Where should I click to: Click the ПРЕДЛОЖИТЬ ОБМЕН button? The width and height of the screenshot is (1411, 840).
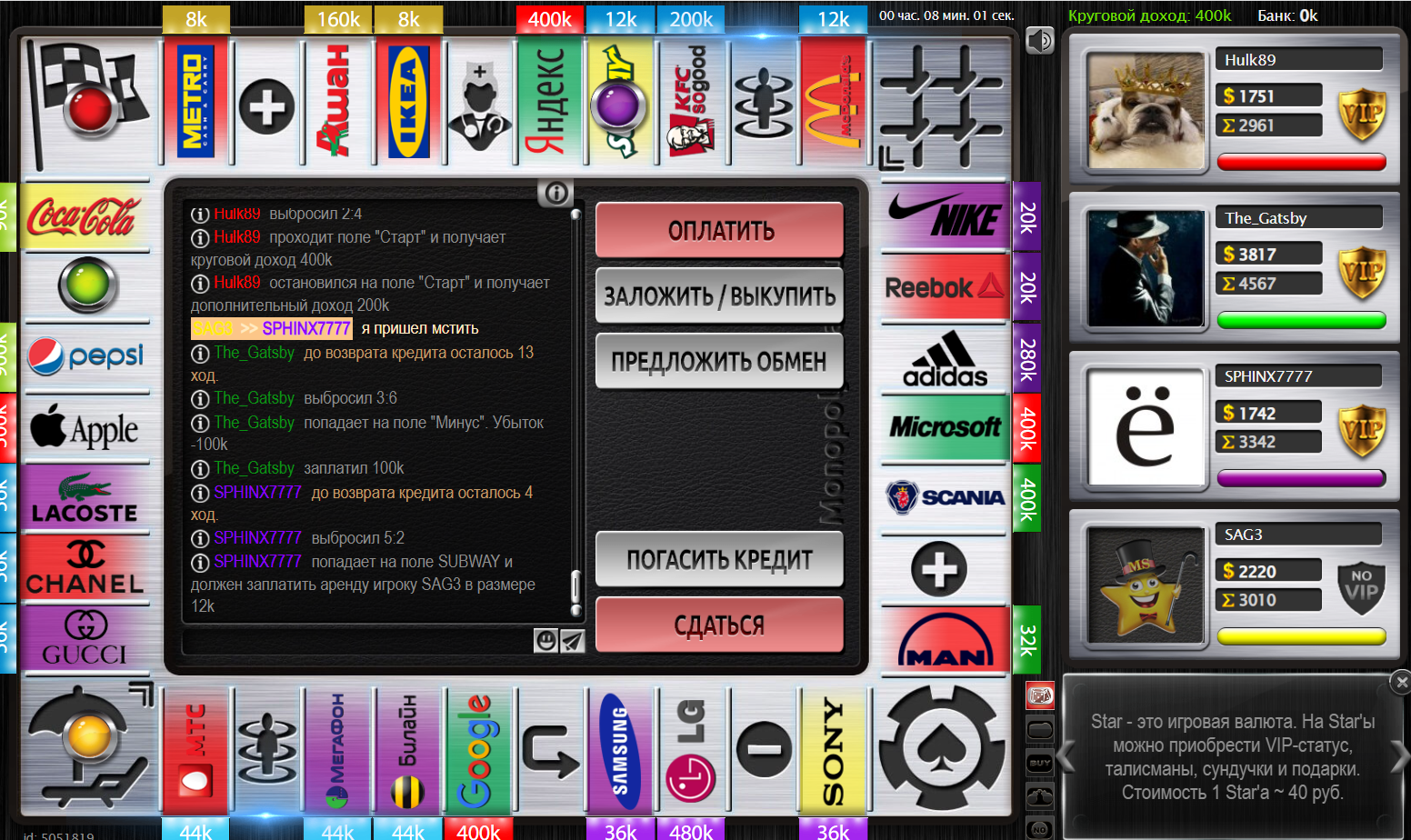click(720, 361)
